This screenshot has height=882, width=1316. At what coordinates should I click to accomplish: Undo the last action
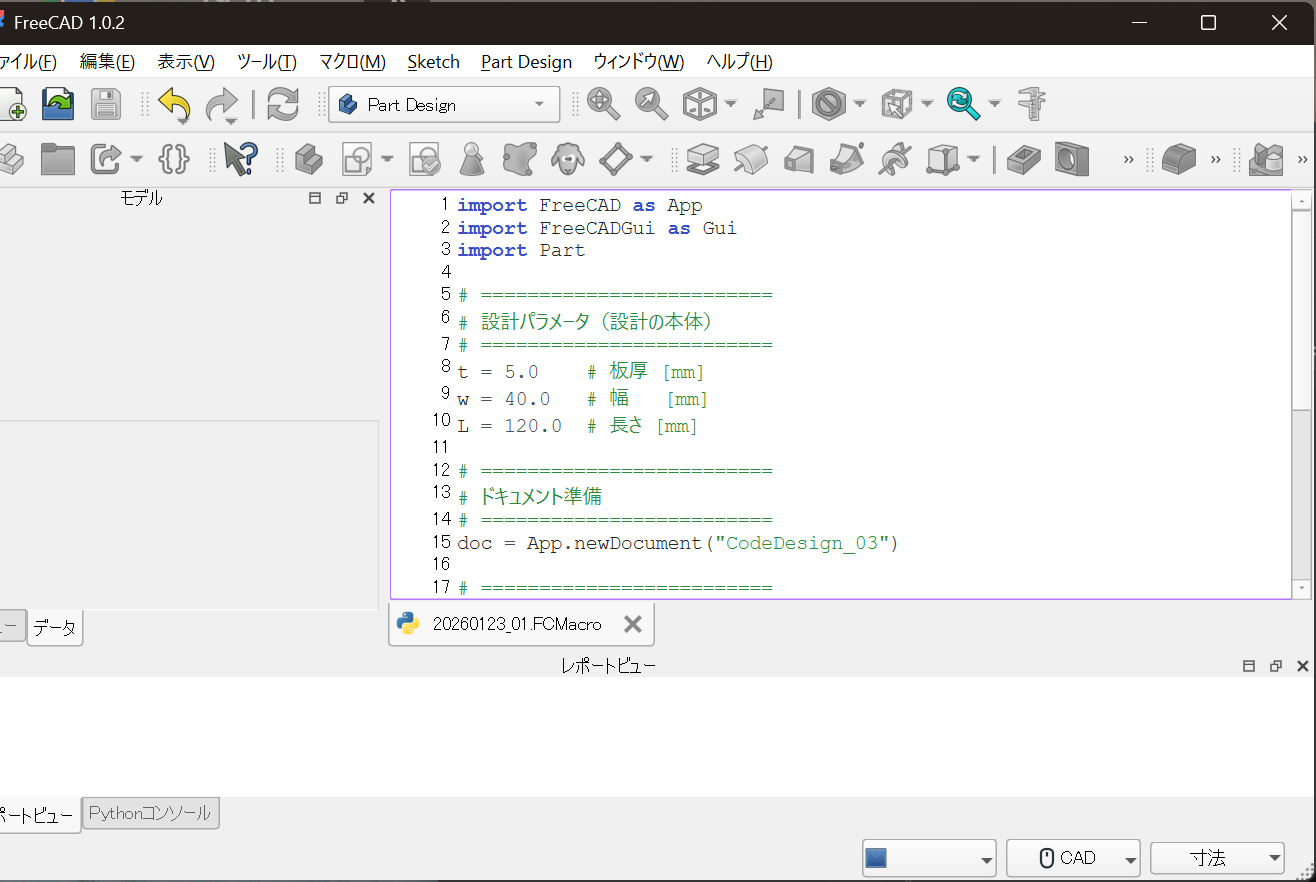click(x=174, y=104)
